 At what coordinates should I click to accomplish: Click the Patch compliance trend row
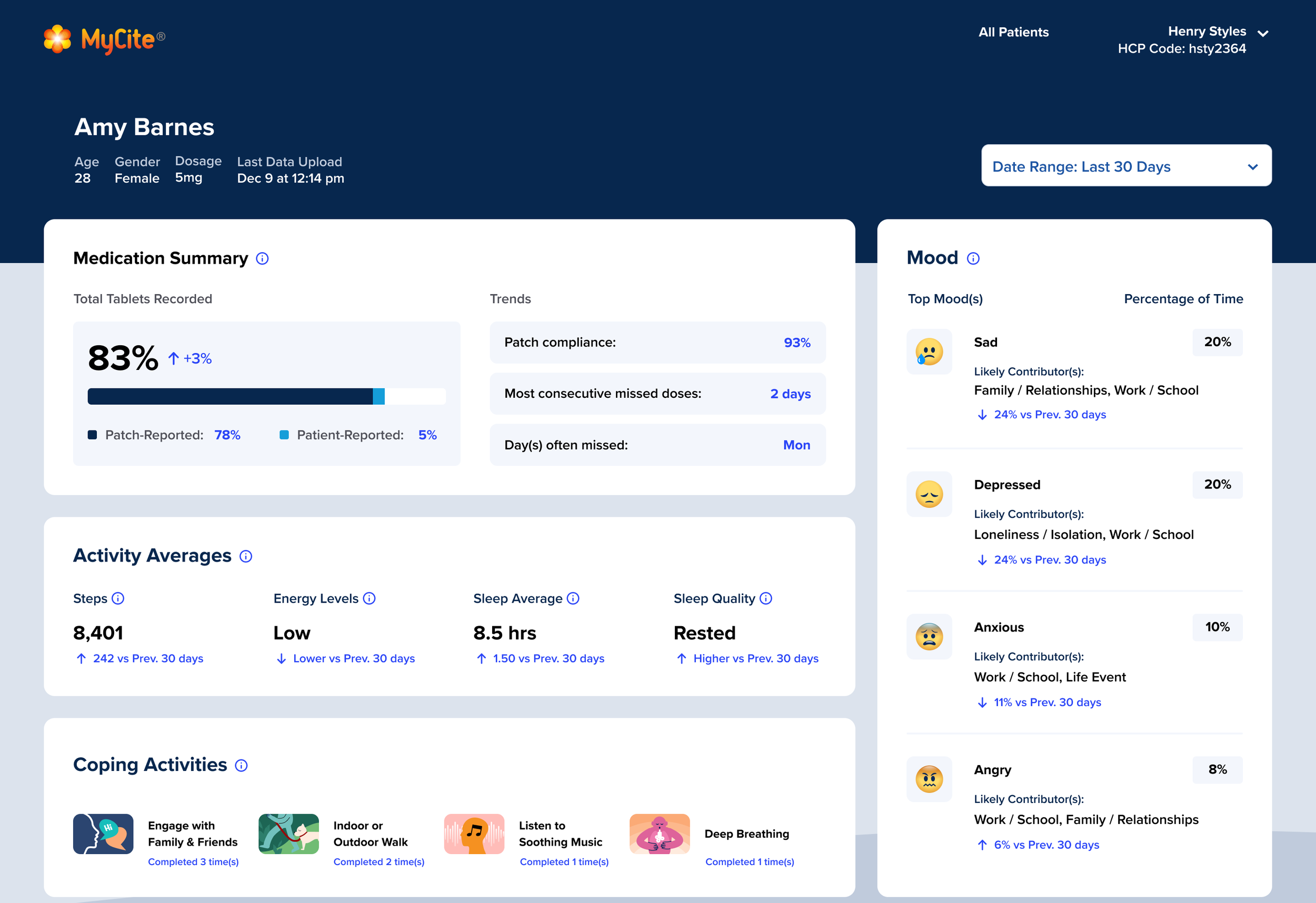tap(657, 343)
